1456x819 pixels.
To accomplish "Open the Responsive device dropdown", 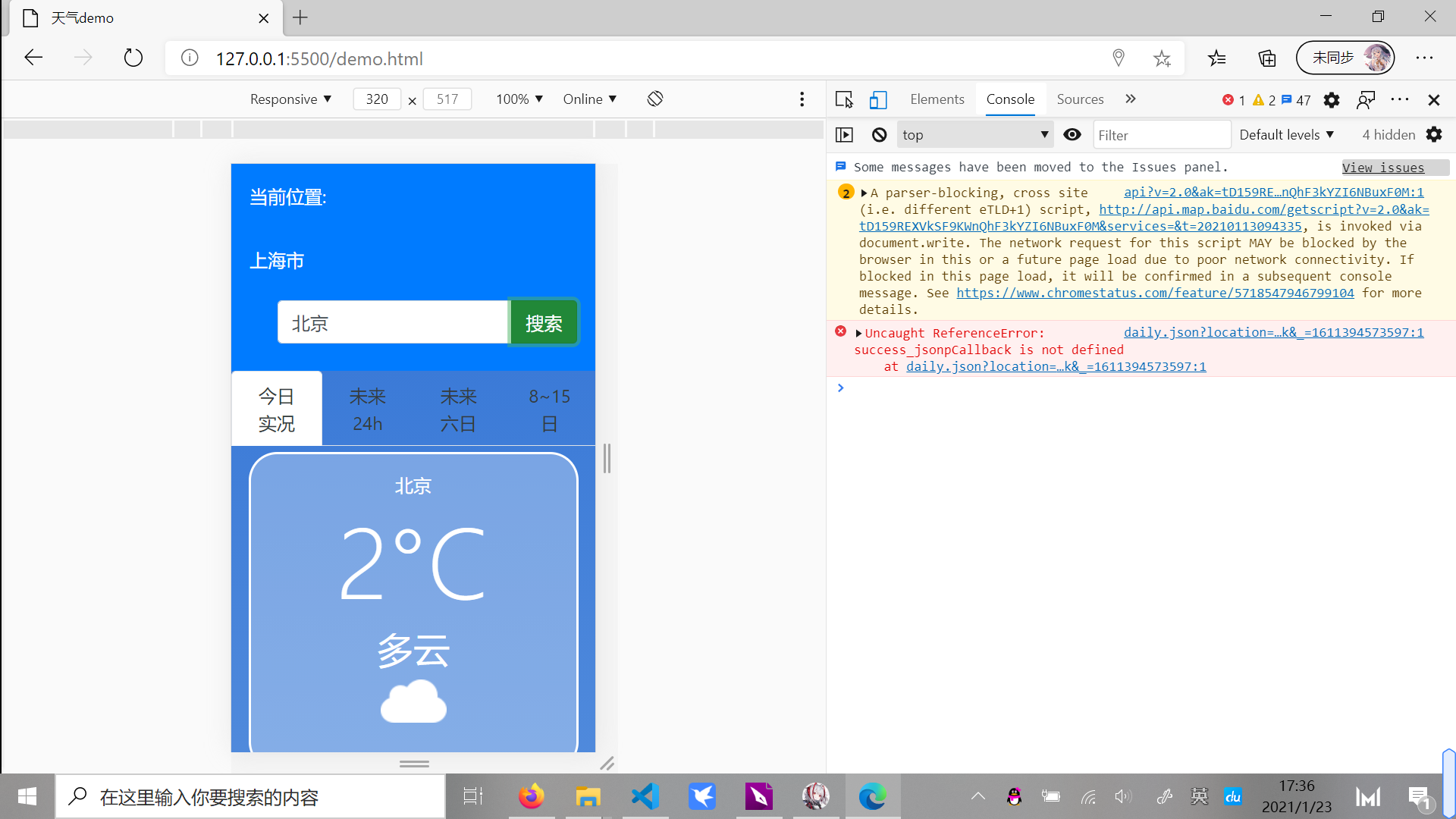I will tap(290, 99).
